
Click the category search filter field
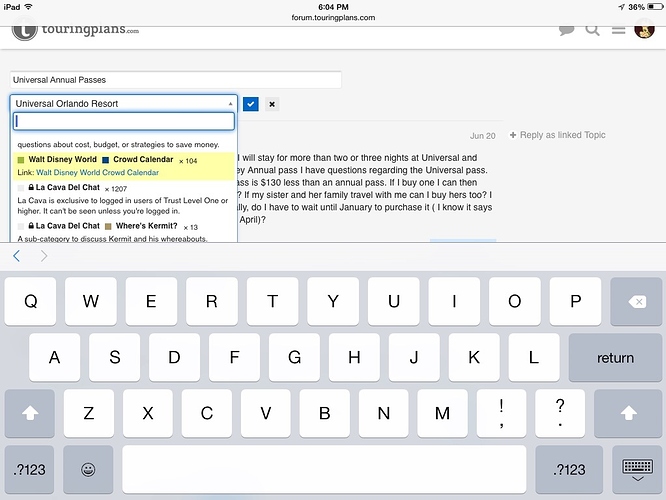tap(124, 121)
